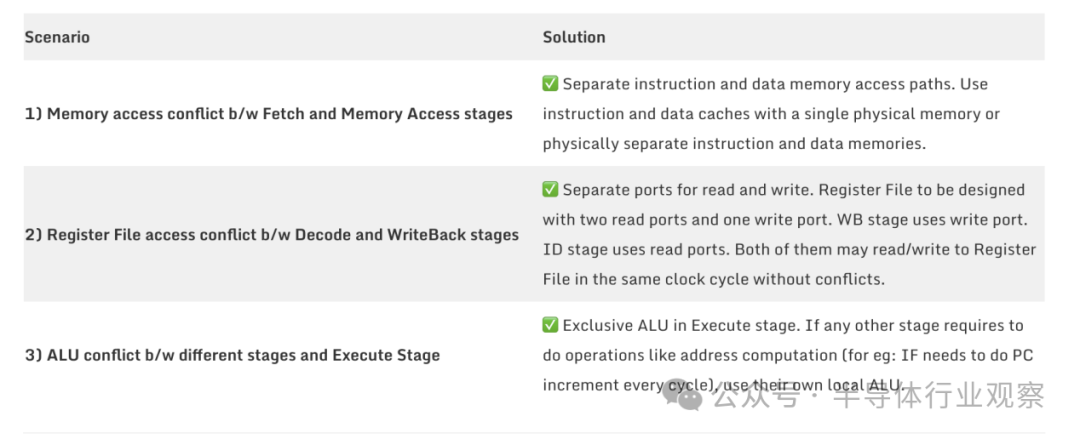Screen dimensions: 1080x439
Task: Click the "physically separate instruction and data memories" line
Action: point(734,144)
